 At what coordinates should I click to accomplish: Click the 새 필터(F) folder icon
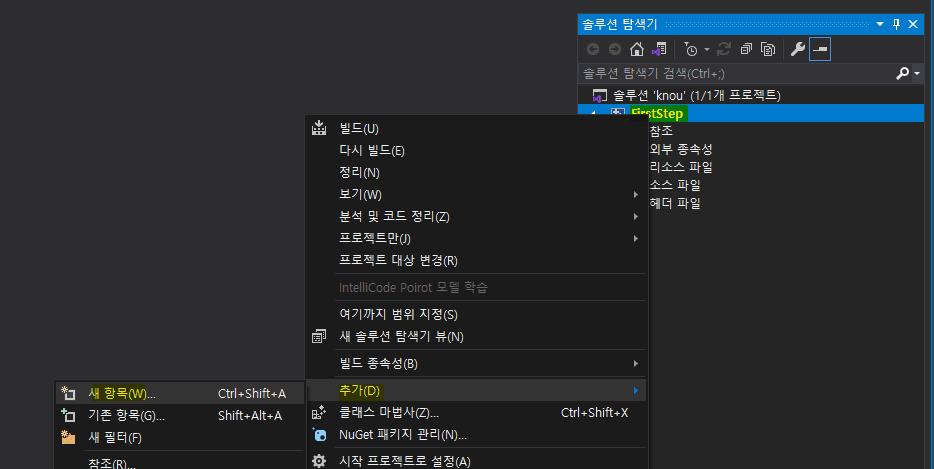[69, 437]
